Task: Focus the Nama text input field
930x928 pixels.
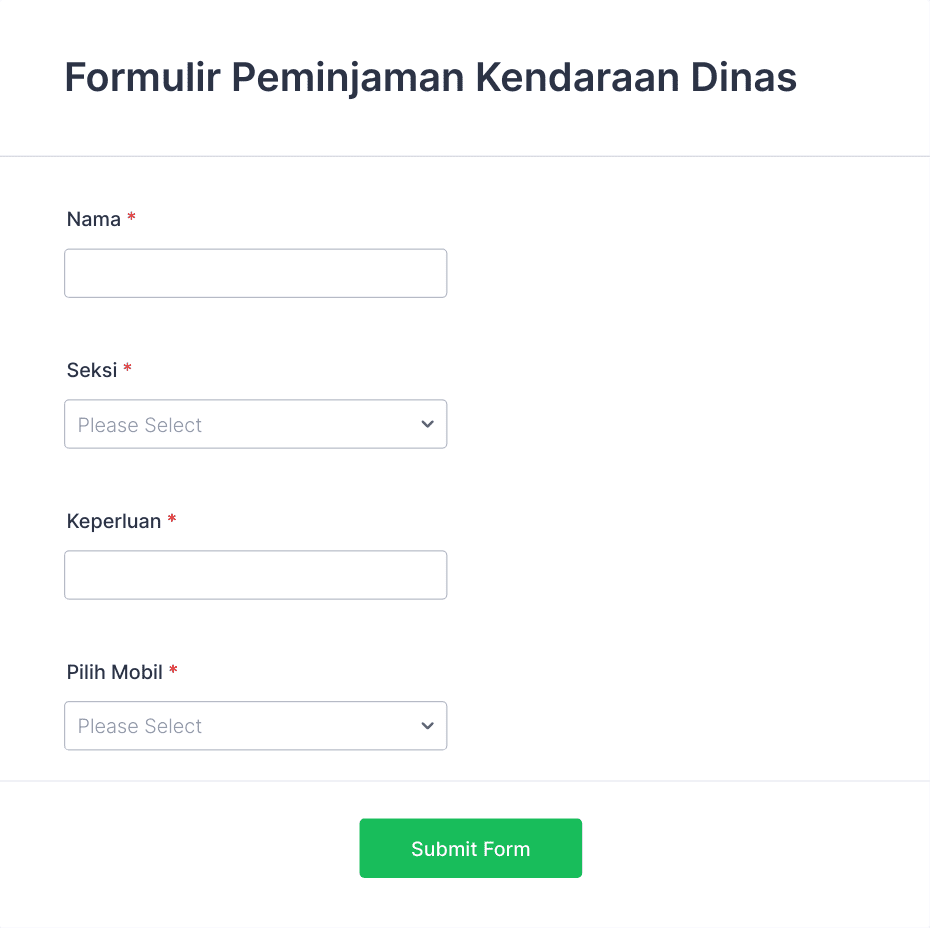Action: [256, 273]
